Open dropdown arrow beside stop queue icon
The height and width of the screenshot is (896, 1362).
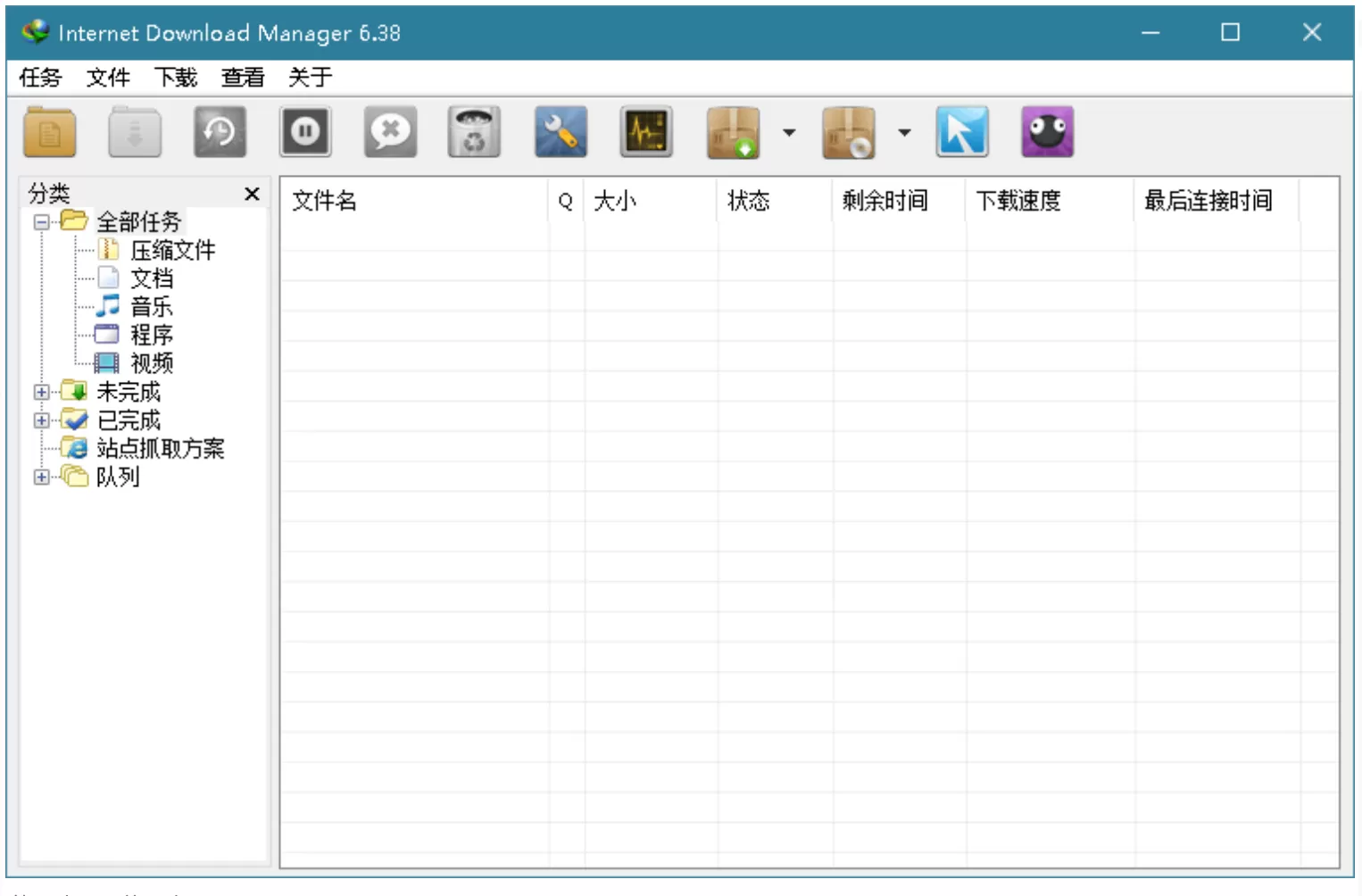(904, 133)
